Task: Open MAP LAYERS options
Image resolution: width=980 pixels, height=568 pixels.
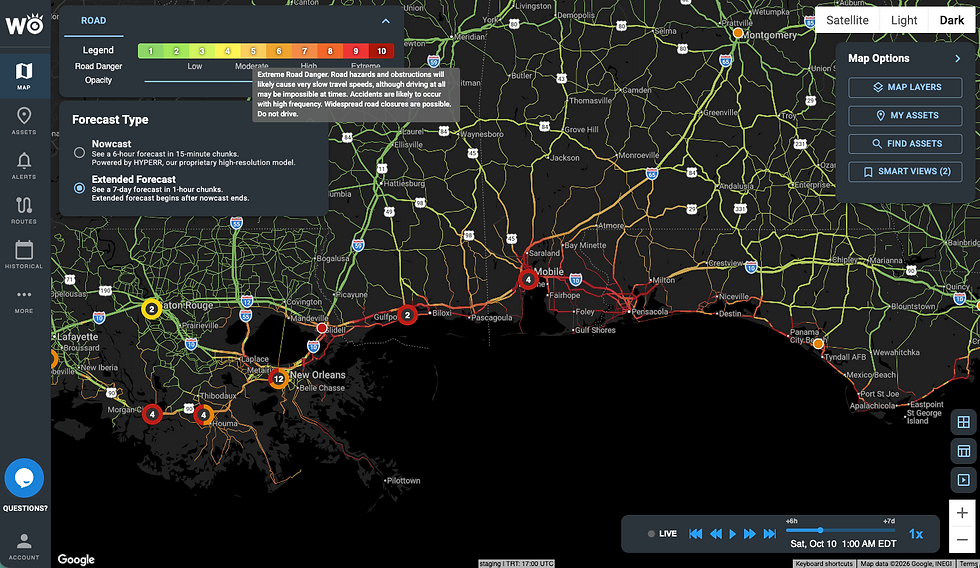Action: pos(905,87)
